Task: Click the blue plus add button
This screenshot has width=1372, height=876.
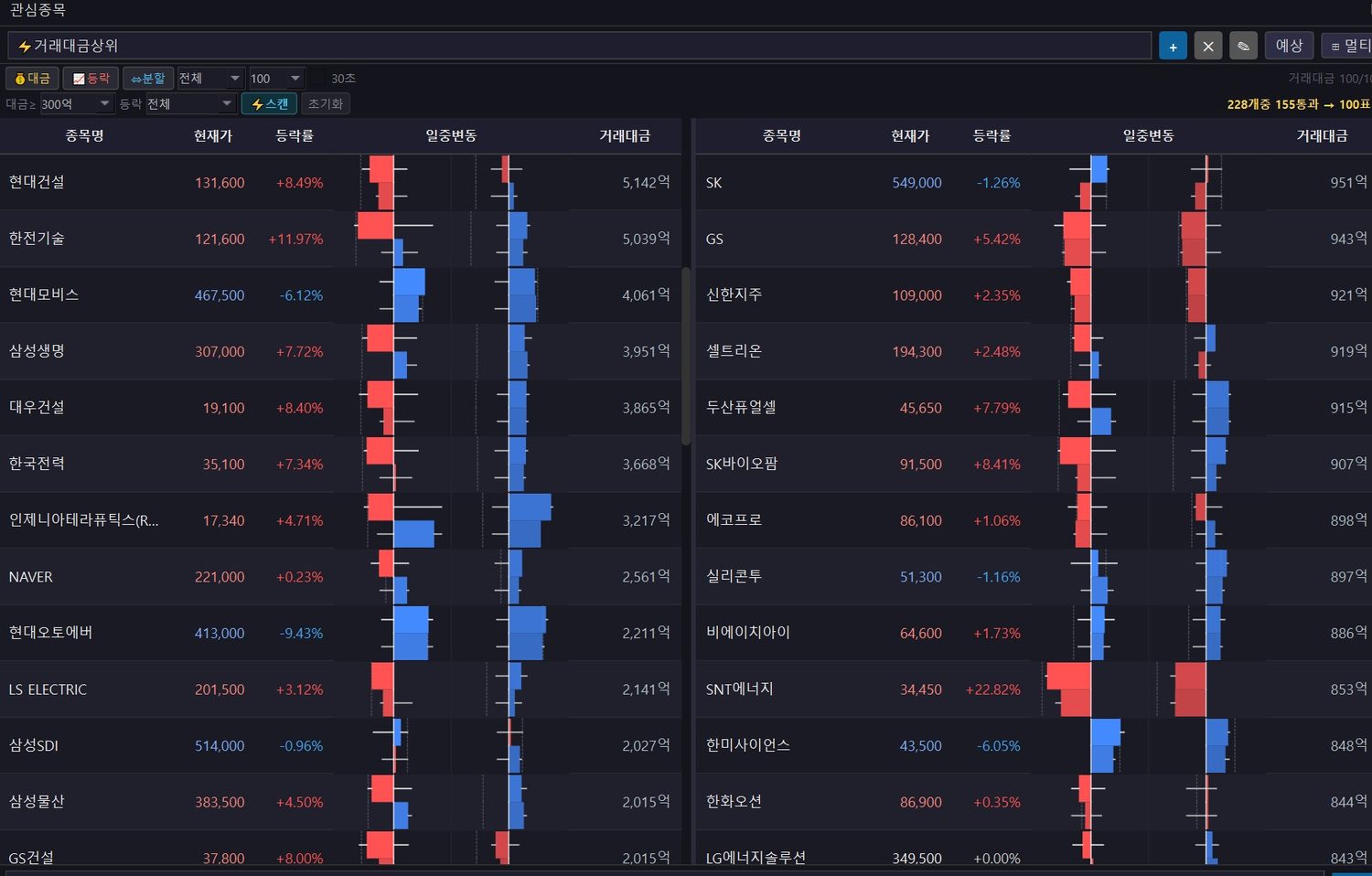Action: pos(1173,46)
